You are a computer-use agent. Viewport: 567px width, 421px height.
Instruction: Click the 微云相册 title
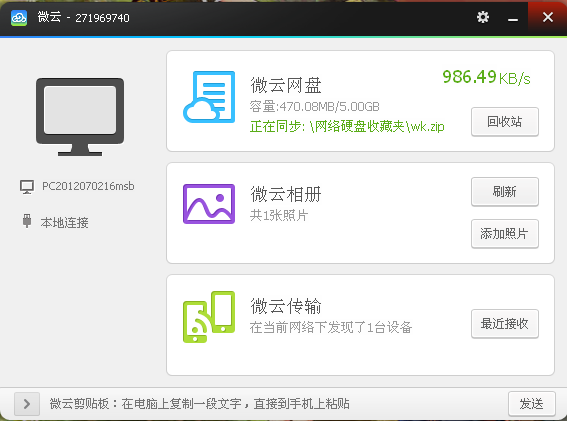pyautogui.click(x=286, y=194)
